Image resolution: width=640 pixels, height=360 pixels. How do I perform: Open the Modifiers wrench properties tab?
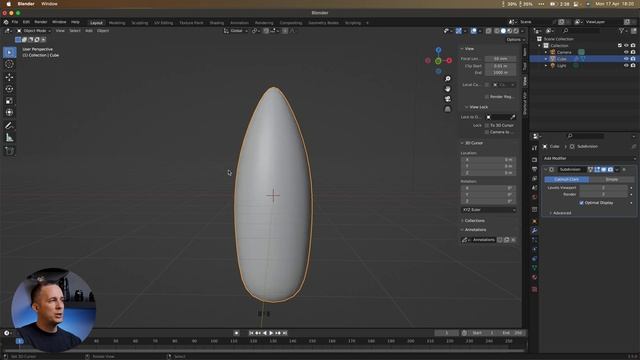[x=534, y=231]
